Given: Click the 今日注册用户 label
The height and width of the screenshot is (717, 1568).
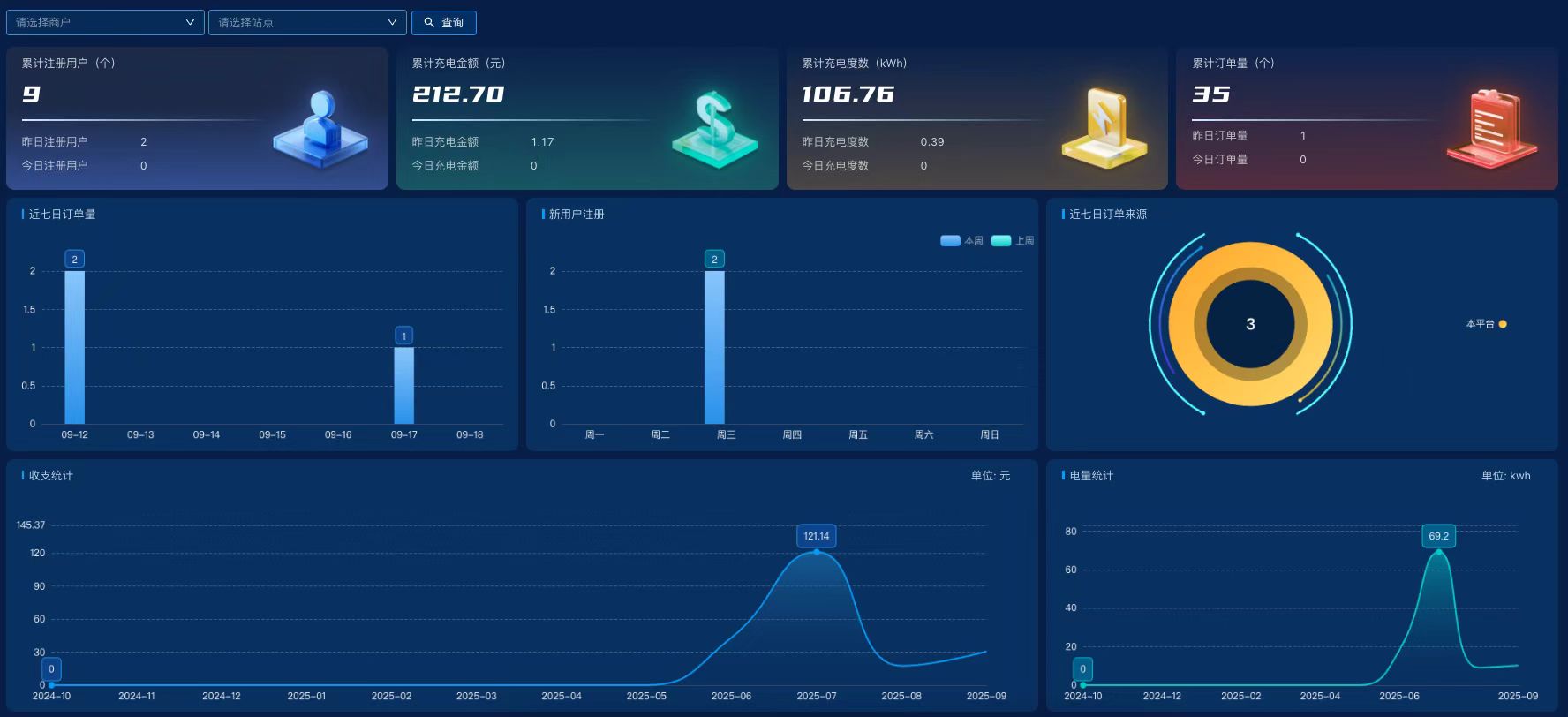Looking at the screenshot, I should click(x=55, y=166).
